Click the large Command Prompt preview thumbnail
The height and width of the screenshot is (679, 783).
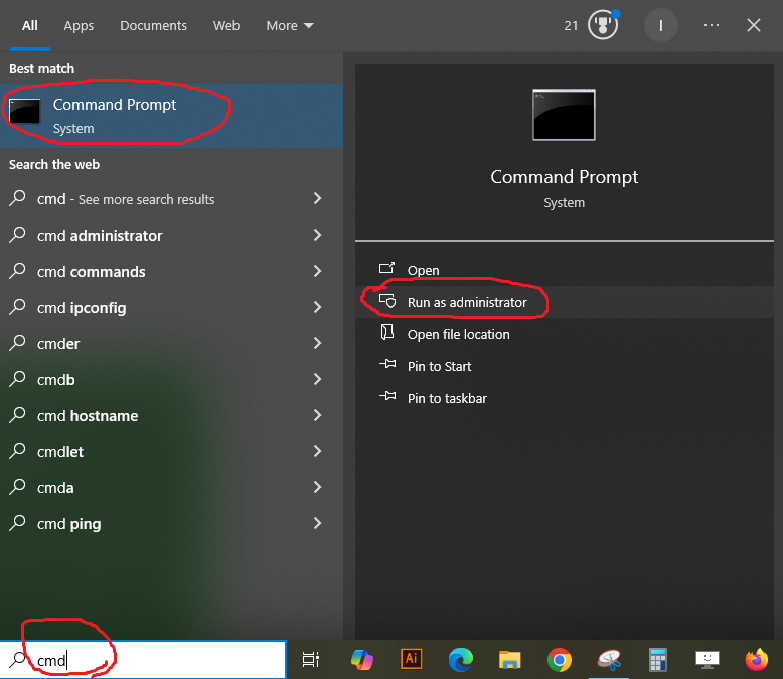[564, 115]
